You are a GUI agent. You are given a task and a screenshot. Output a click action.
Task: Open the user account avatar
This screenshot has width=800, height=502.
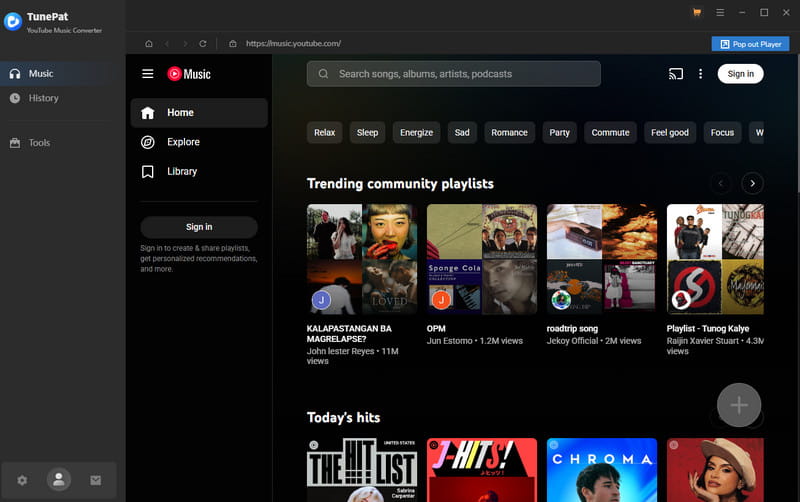pos(59,480)
